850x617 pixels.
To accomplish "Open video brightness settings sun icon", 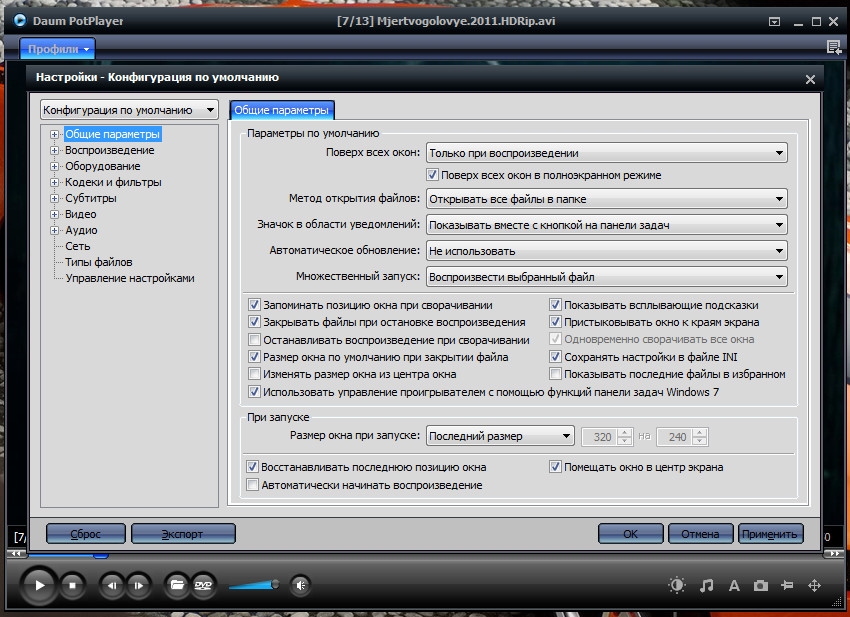I will click(678, 586).
